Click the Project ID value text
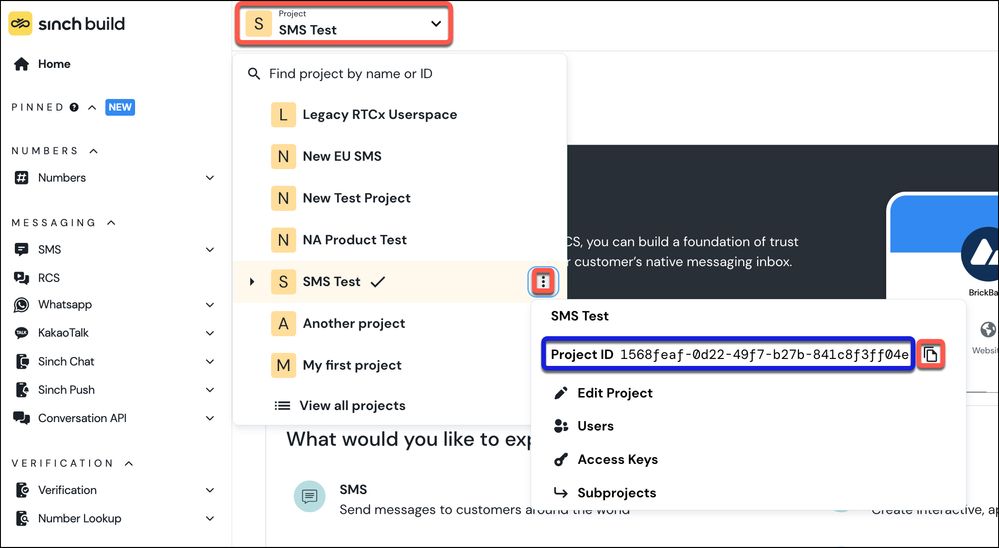 click(765, 355)
